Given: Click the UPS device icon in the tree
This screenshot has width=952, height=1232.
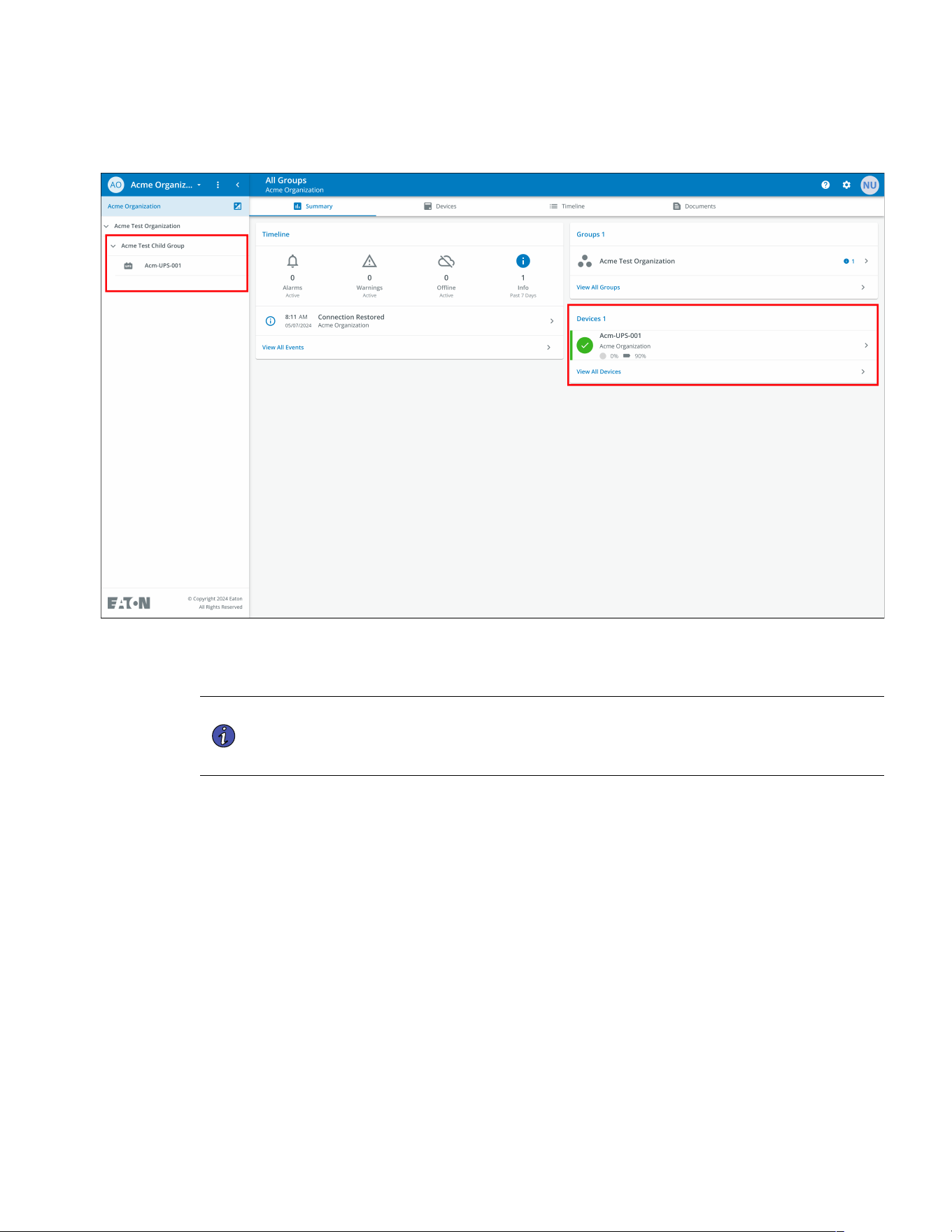Looking at the screenshot, I should 128,266.
